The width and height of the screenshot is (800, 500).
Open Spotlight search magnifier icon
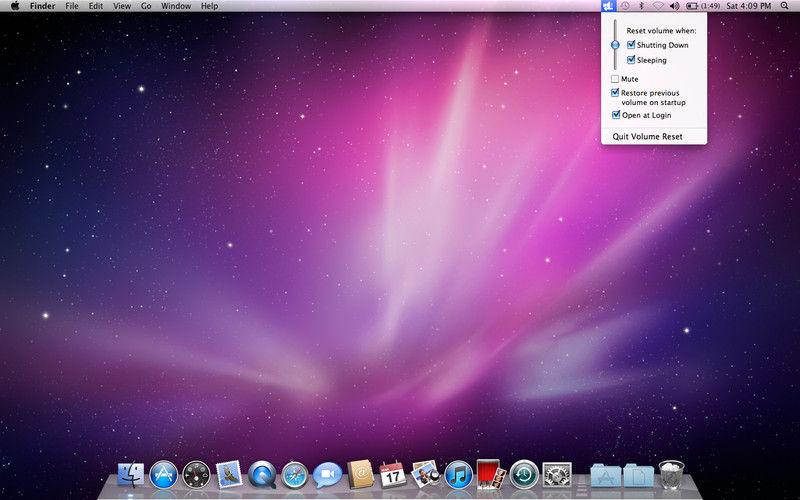(785, 6)
